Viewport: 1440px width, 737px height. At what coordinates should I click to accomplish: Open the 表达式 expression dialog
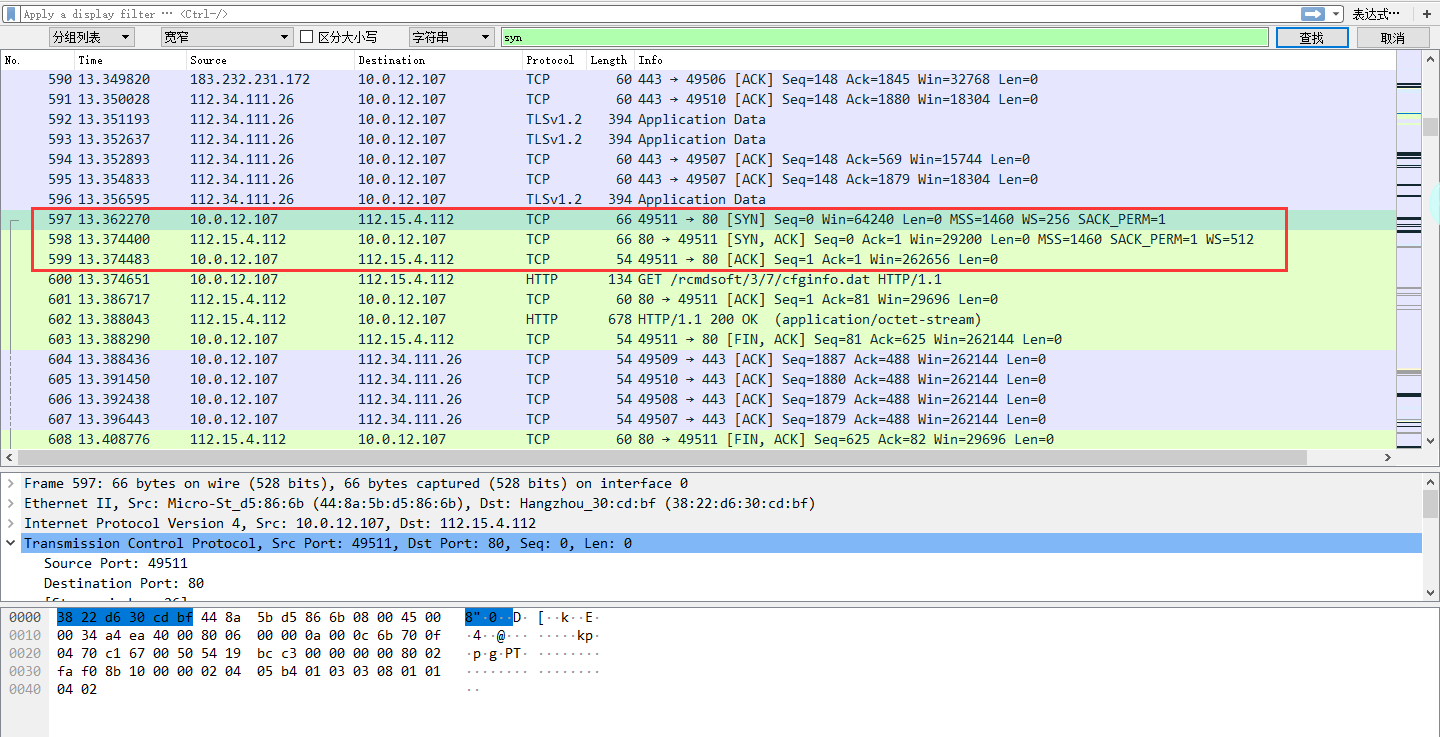(1377, 14)
